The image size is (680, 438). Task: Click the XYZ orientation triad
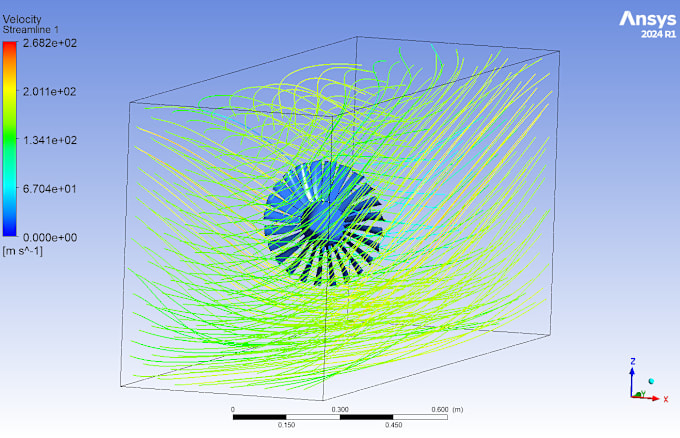[648, 381]
